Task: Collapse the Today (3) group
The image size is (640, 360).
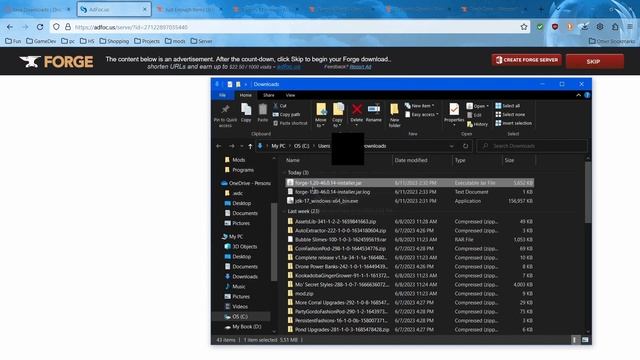Action: tap(284, 173)
